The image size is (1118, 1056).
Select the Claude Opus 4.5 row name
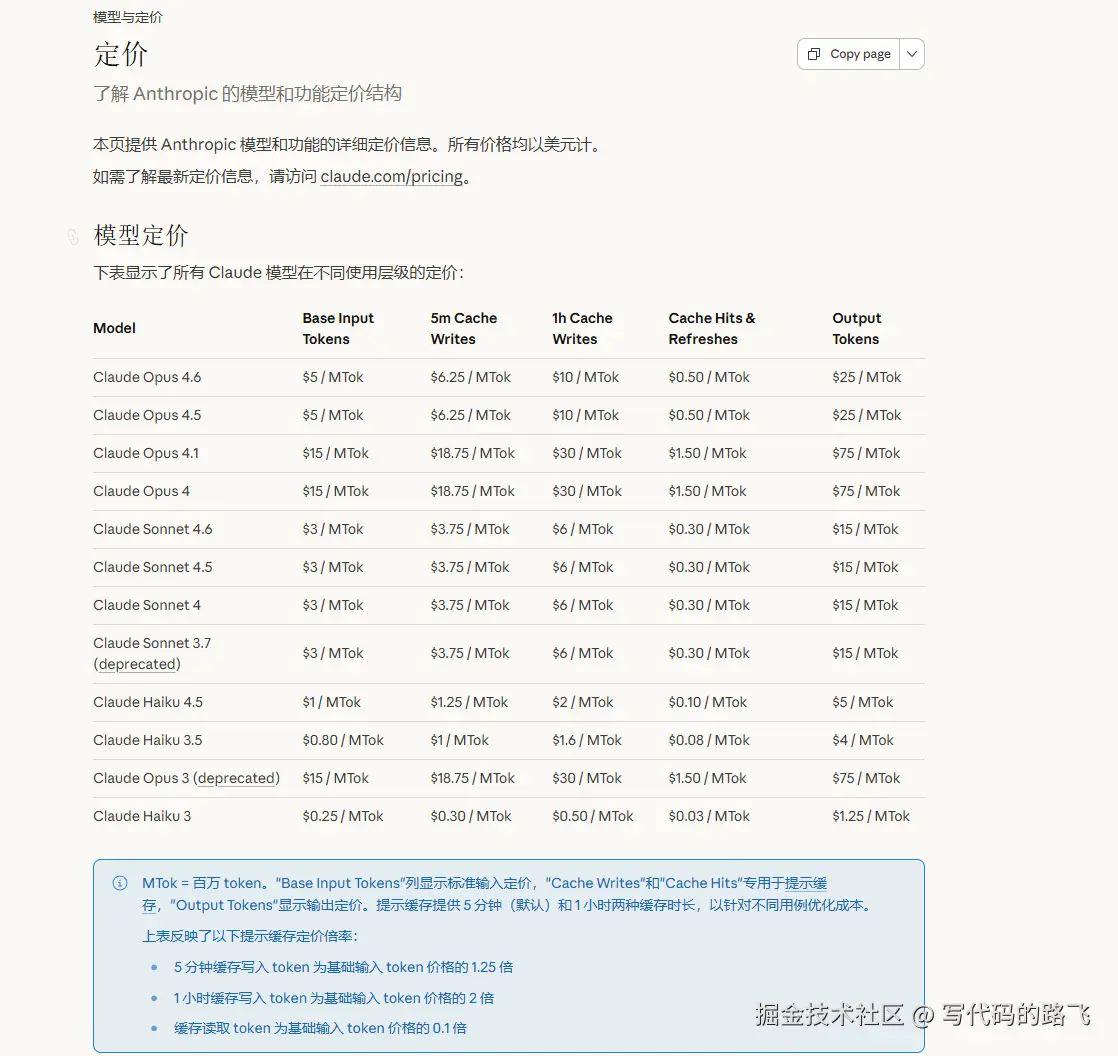tap(147, 415)
